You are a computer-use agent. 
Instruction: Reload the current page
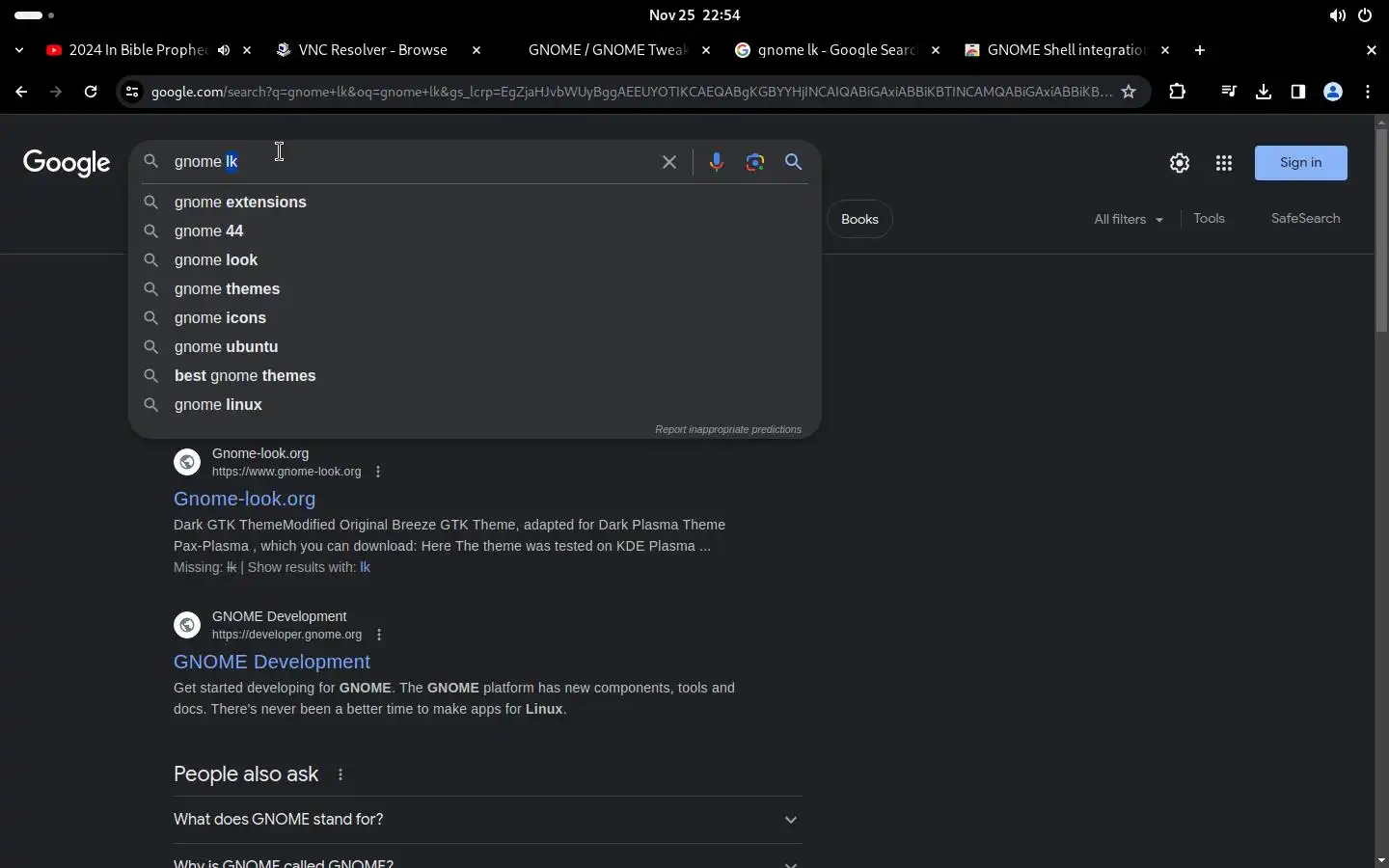[91, 92]
